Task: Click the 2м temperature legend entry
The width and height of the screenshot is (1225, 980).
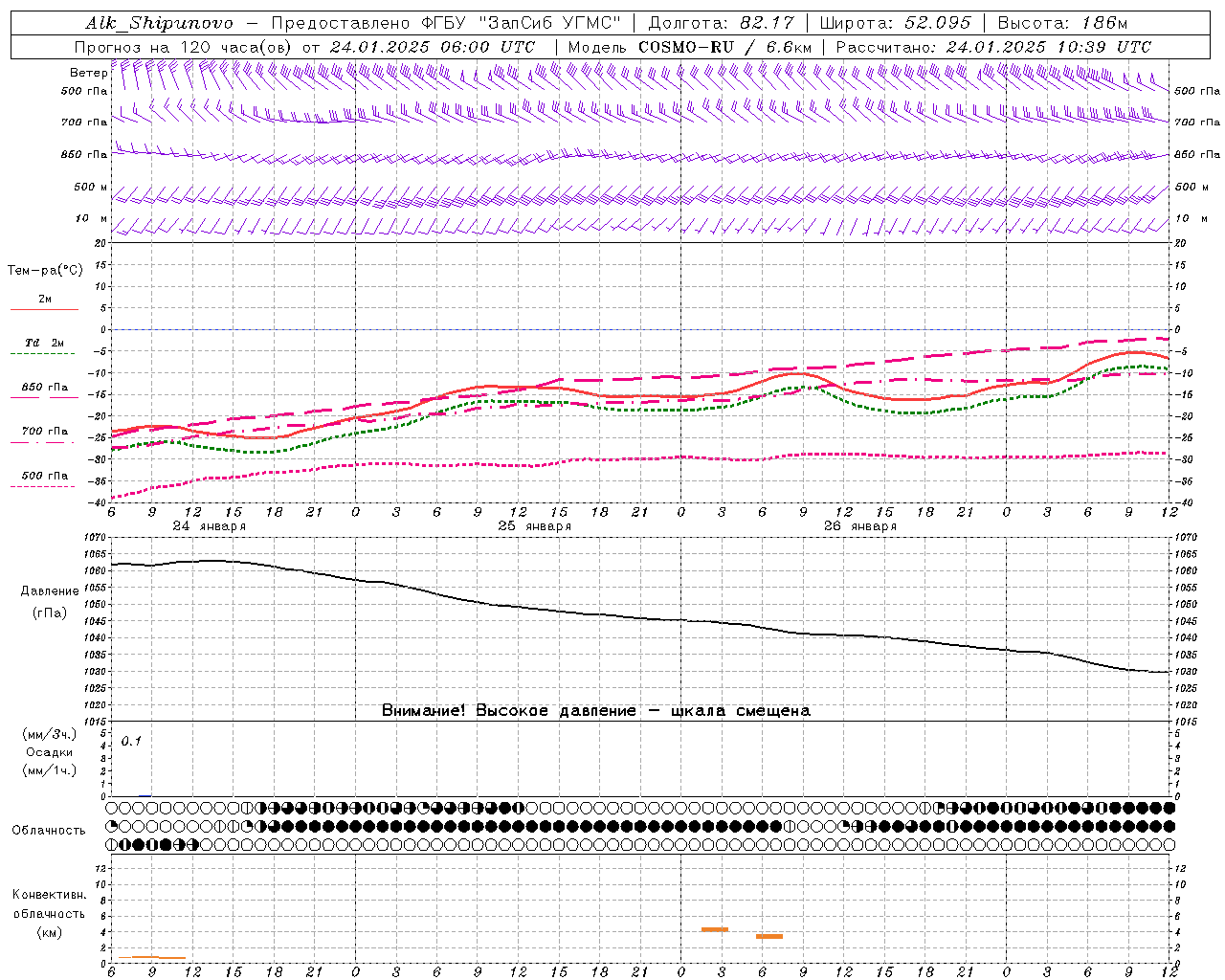Action: coord(45,300)
